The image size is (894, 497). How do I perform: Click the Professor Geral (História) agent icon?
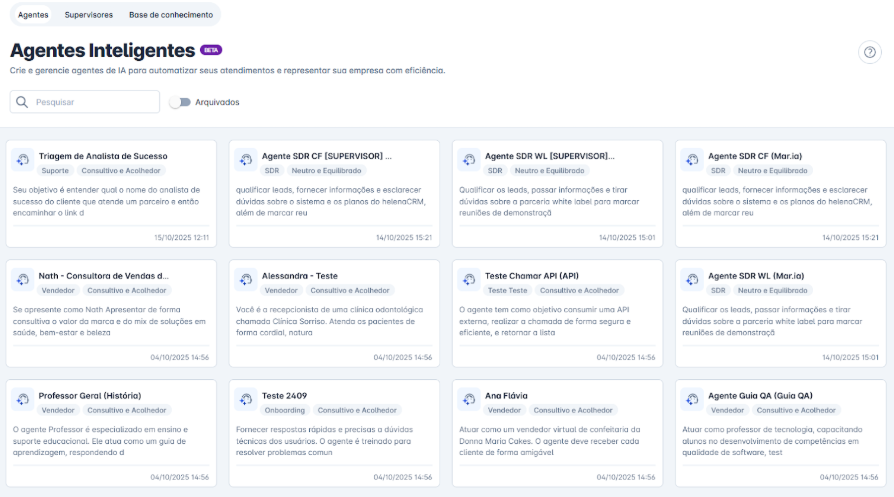(x=23, y=399)
